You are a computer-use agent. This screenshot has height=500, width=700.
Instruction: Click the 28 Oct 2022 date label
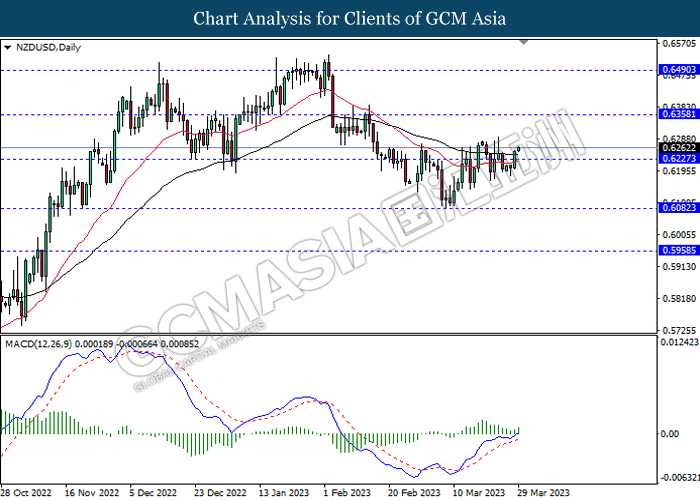[x=26, y=492]
